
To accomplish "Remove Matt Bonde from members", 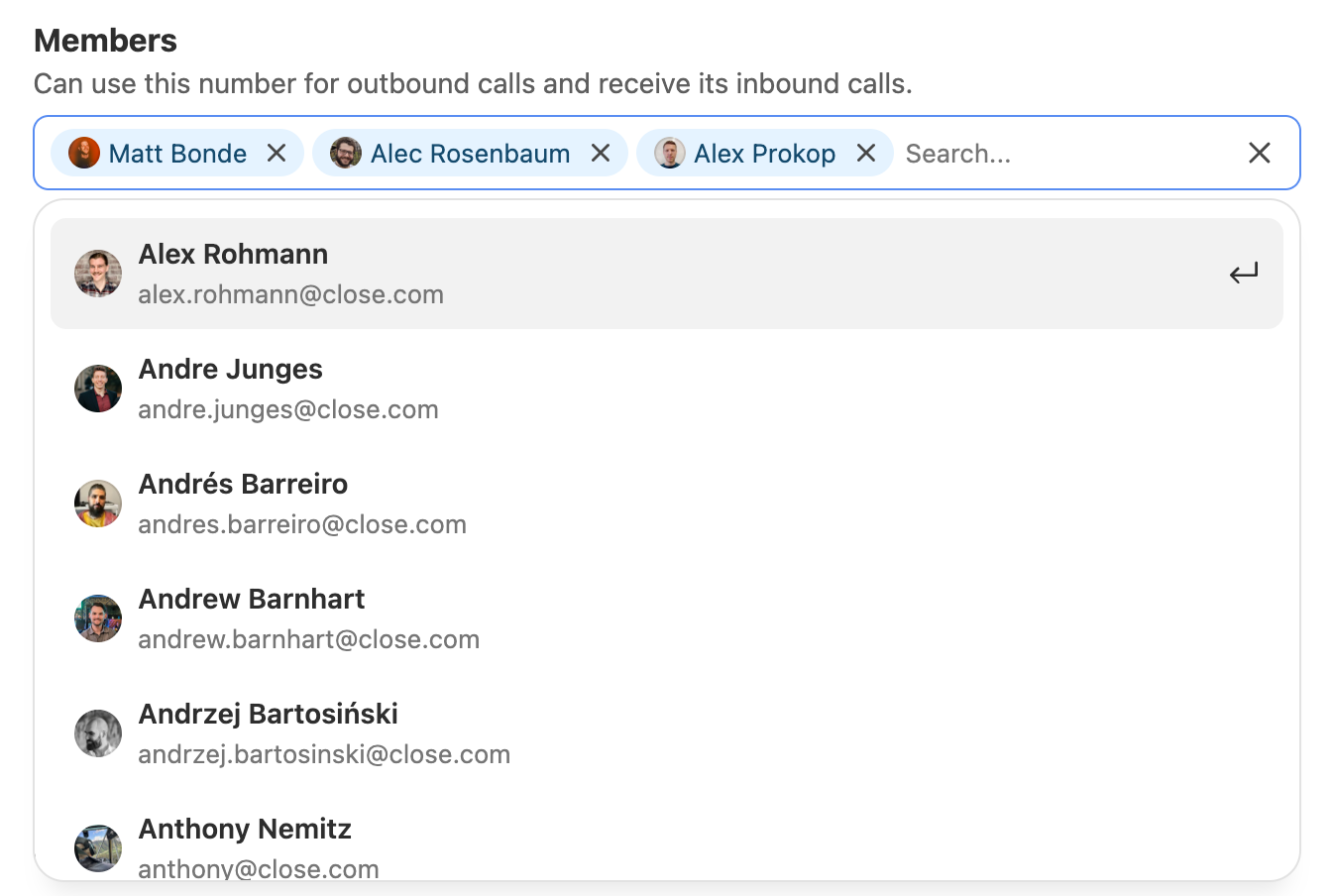I will pos(277,153).
